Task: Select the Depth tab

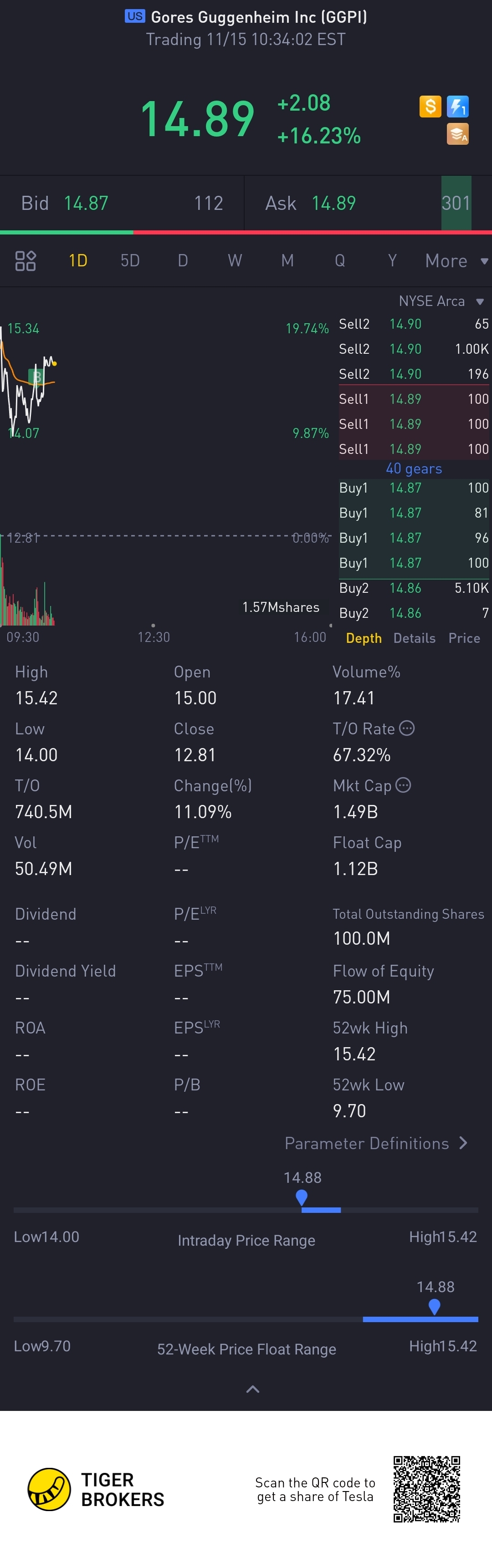Action: coord(364,638)
